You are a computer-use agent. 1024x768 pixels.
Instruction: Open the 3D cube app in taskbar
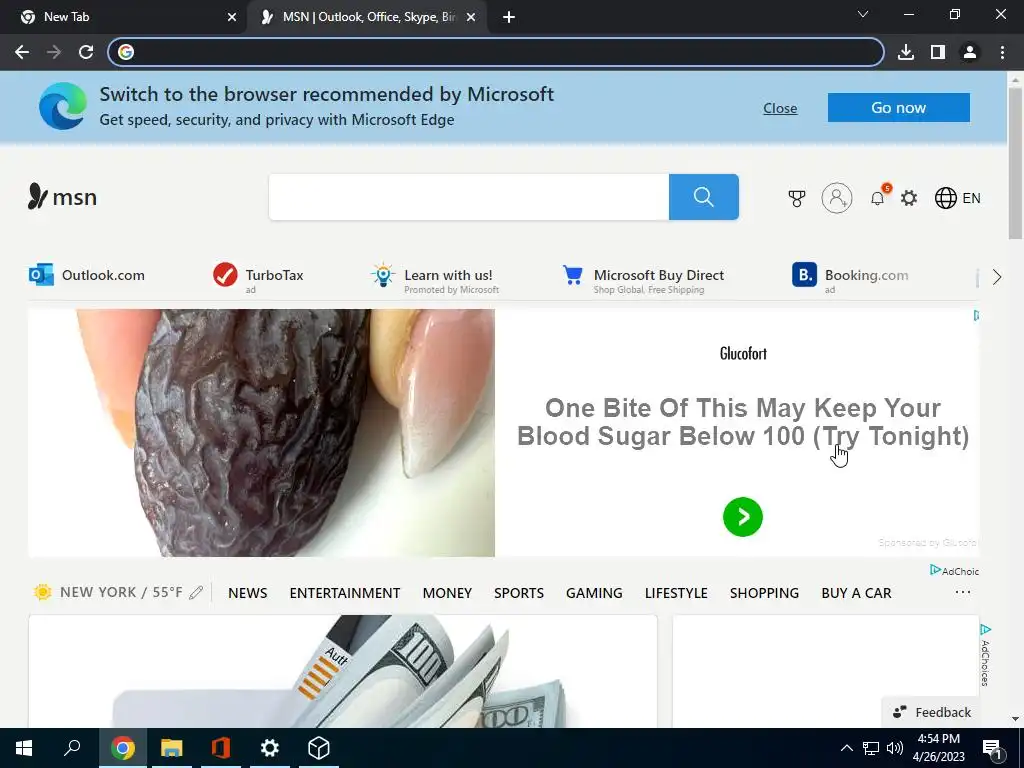pyautogui.click(x=319, y=748)
